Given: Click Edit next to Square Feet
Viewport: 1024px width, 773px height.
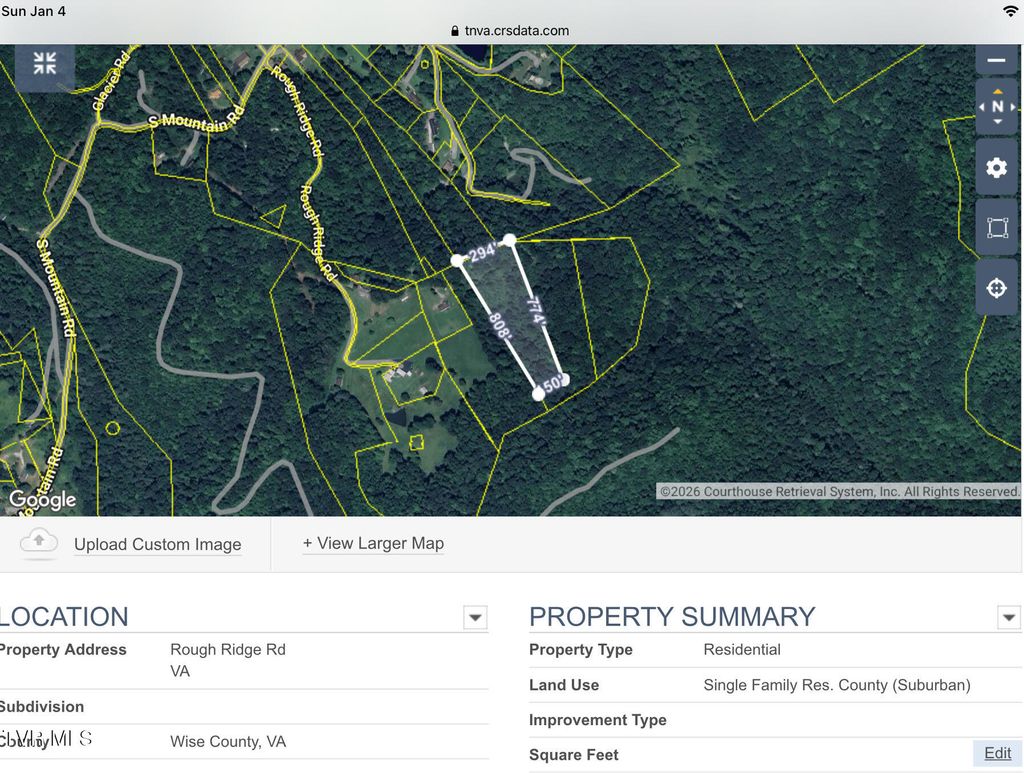Looking at the screenshot, I should (x=997, y=753).
